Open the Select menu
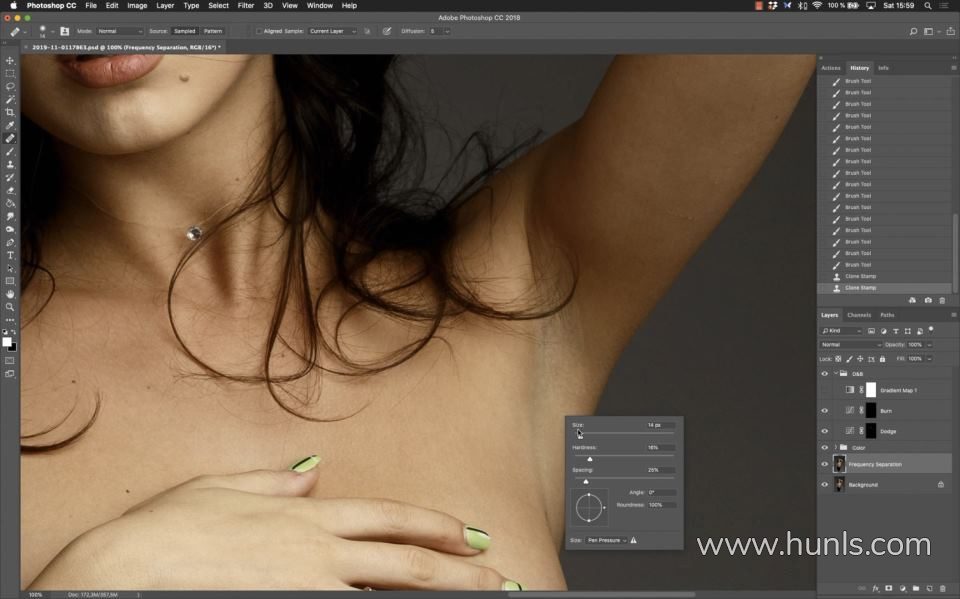This screenshot has height=599, width=960. [219, 6]
